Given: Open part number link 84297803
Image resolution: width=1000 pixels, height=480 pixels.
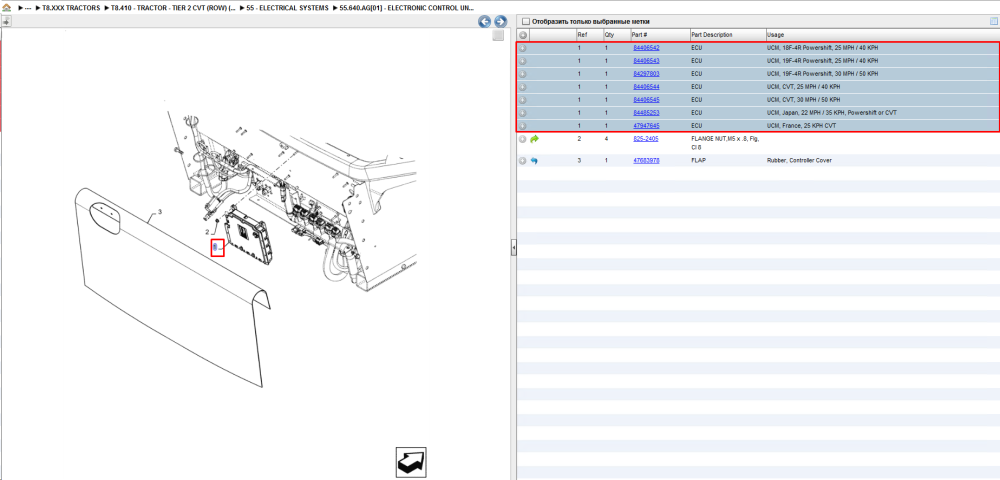Looking at the screenshot, I should [646, 74].
